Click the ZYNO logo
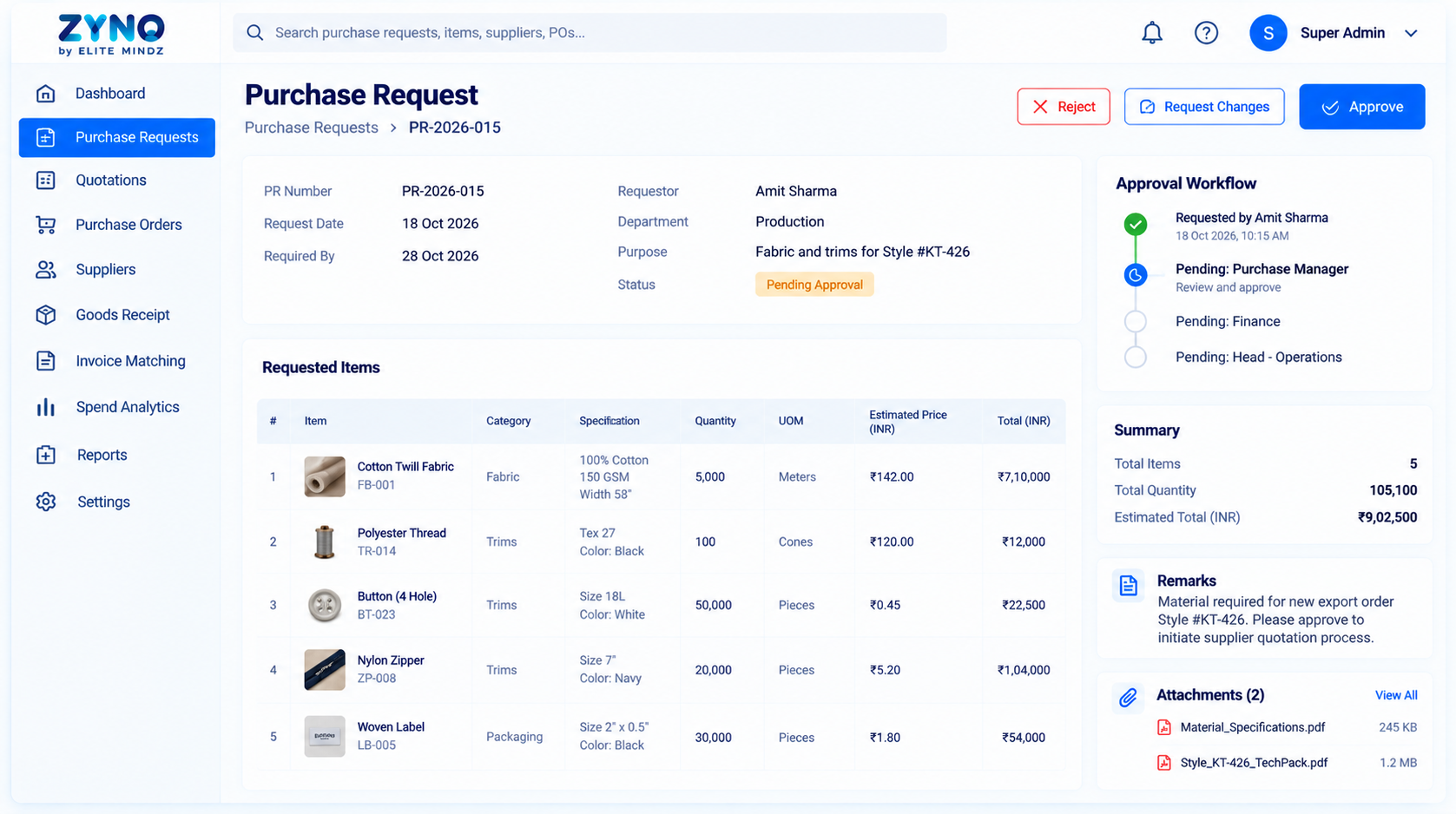 111,35
